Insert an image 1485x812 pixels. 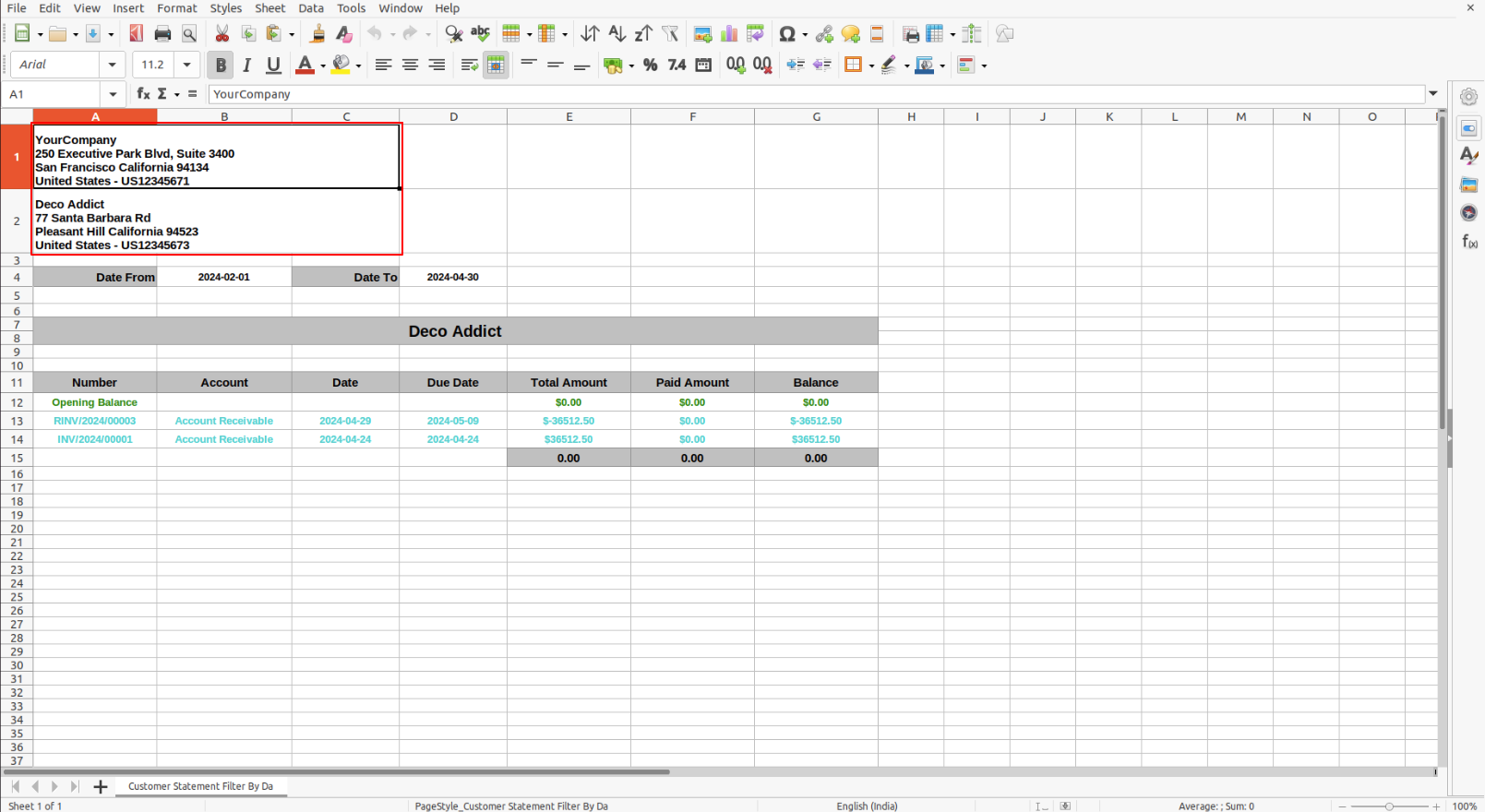pyautogui.click(x=702, y=34)
